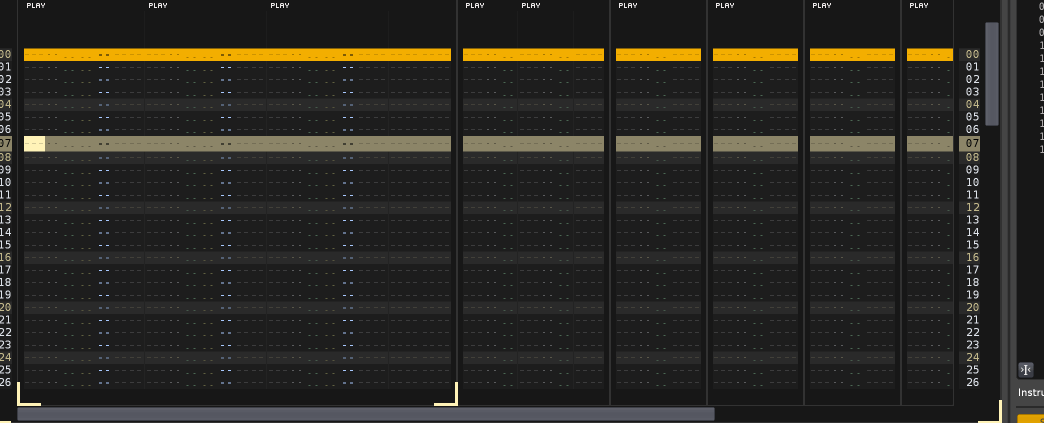The width and height of the screenshot is (1044, 423).
Task: Click the orange button below the Instruments label
Action: (1030, 418)
